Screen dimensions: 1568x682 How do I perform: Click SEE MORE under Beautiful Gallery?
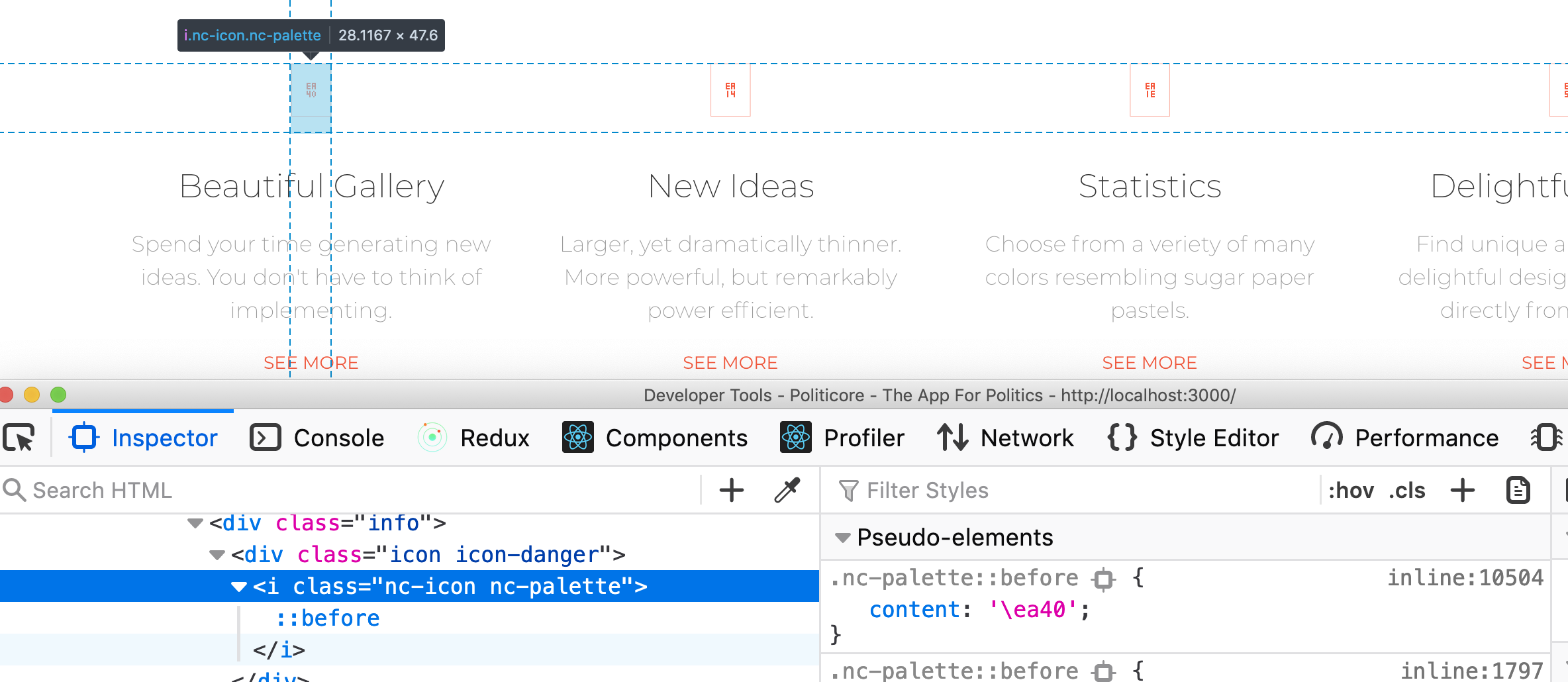(311, 362)
